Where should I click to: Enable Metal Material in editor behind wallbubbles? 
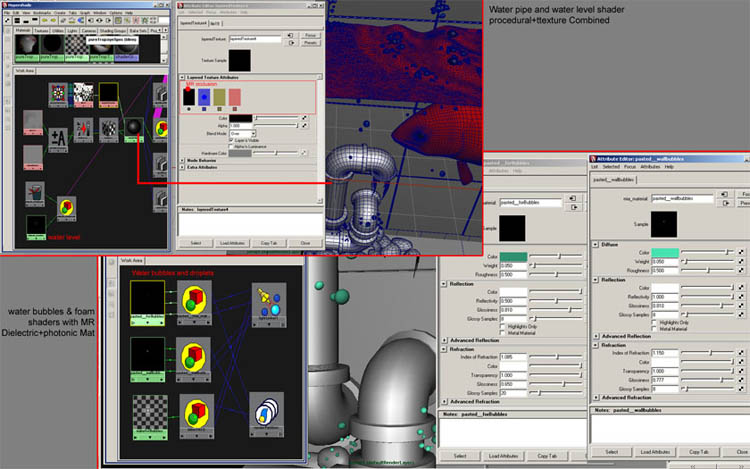(x=502, y=333)
